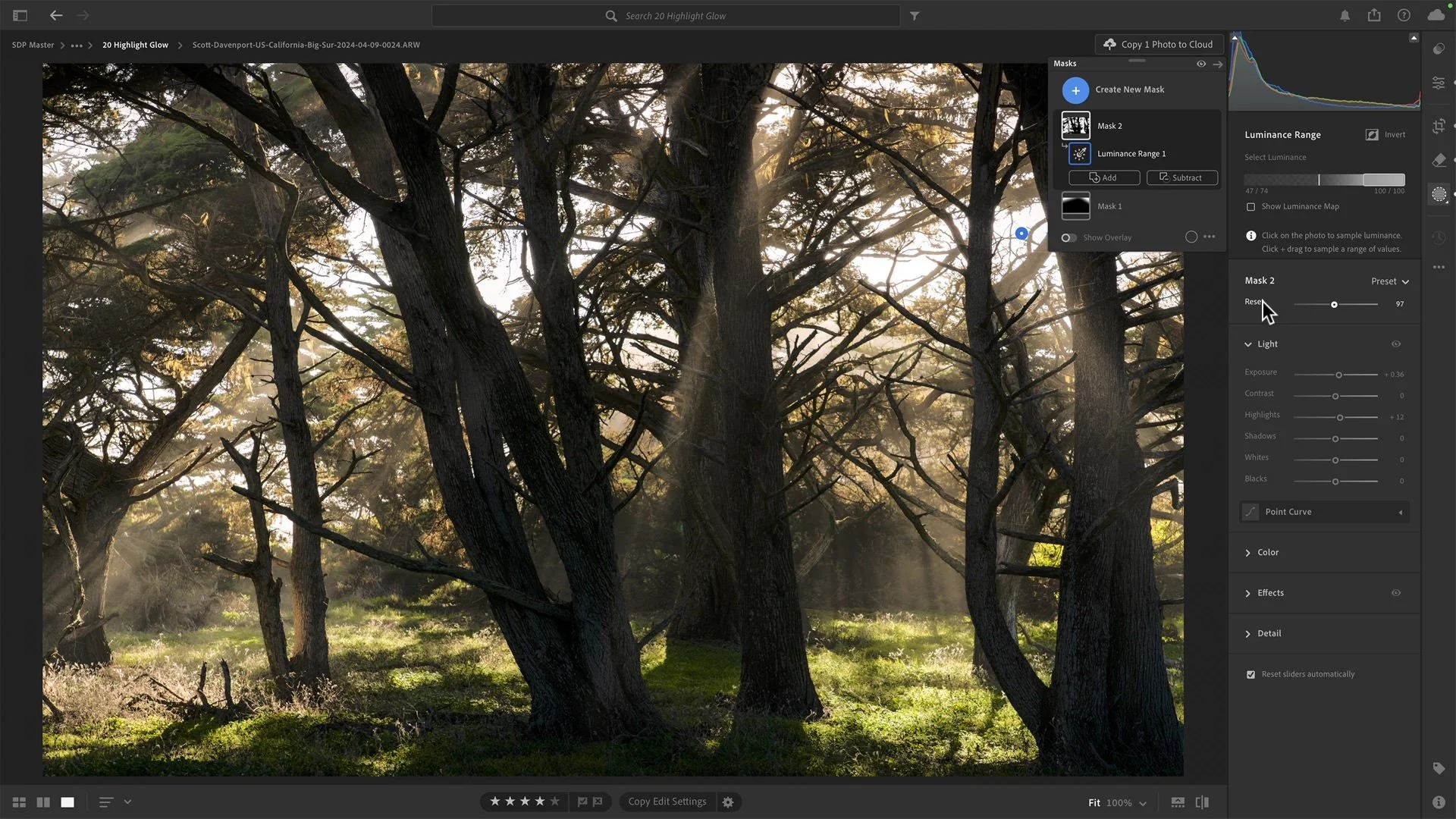Select the Healing eraser tool icon
Image resolution: width=1456 pixels, height=819 pixels.
pos(1439,160)
